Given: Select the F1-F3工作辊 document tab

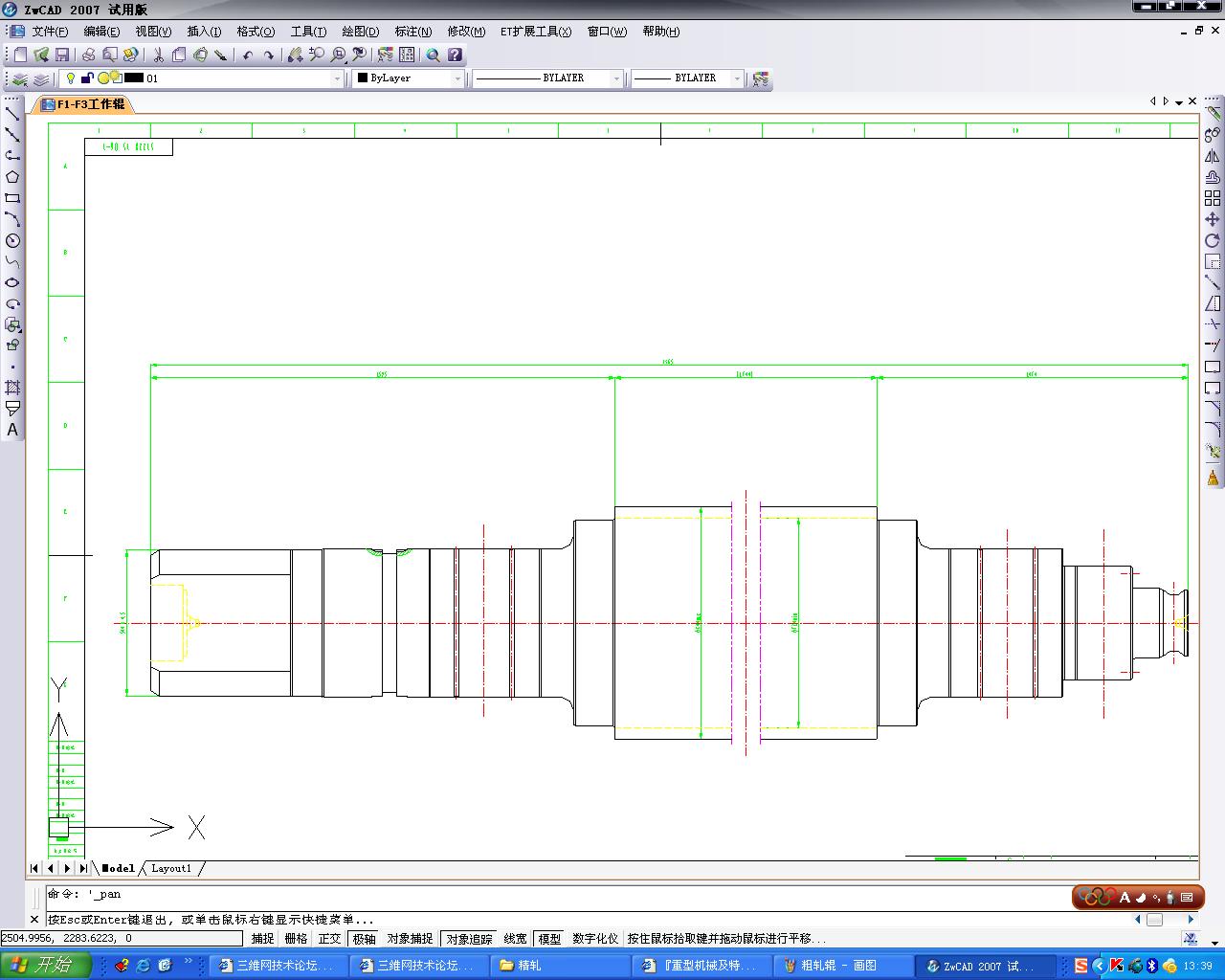Looking at the screenshot, I should pos(82,104).
